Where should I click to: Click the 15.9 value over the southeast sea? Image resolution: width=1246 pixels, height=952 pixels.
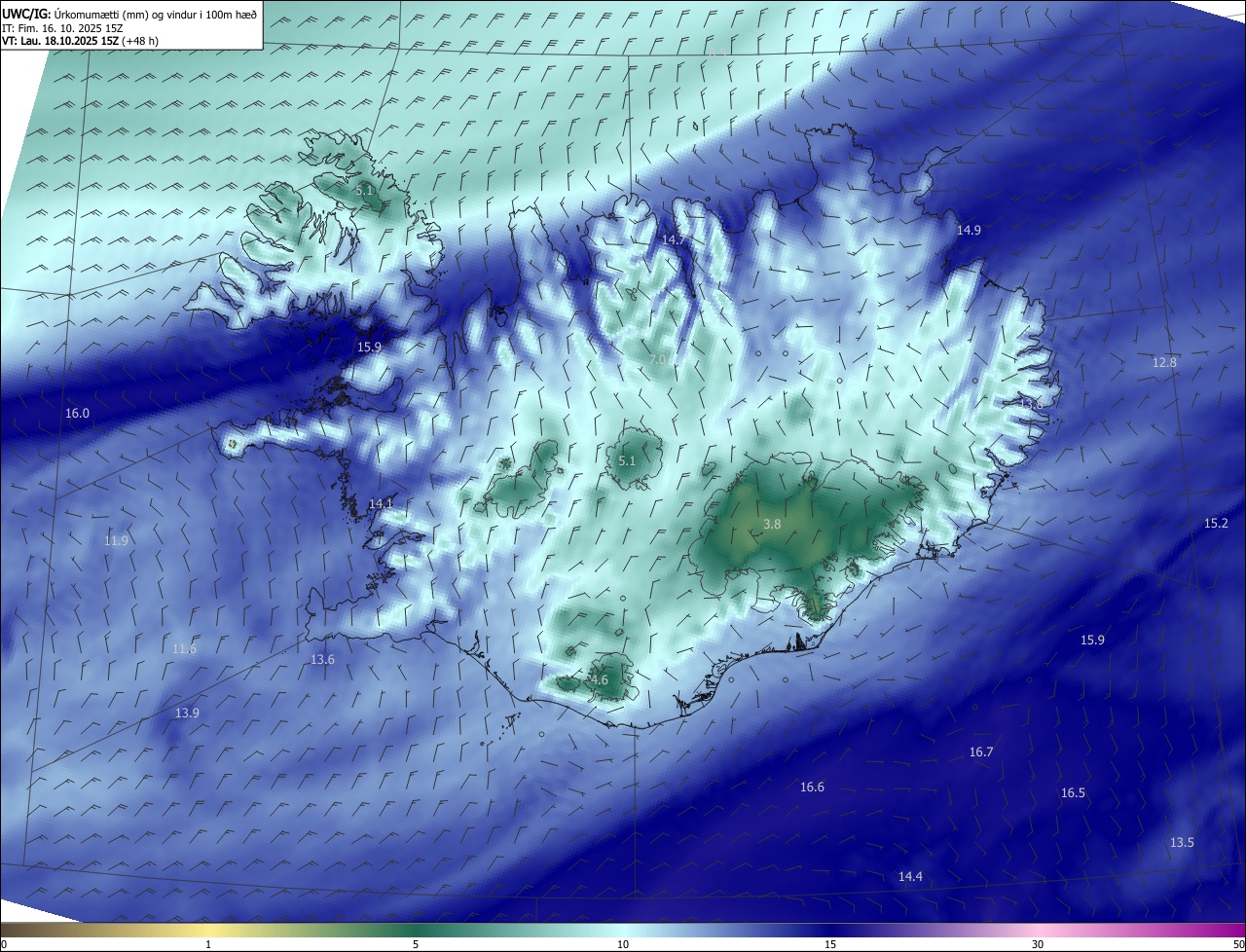[x=1092, y=640]
